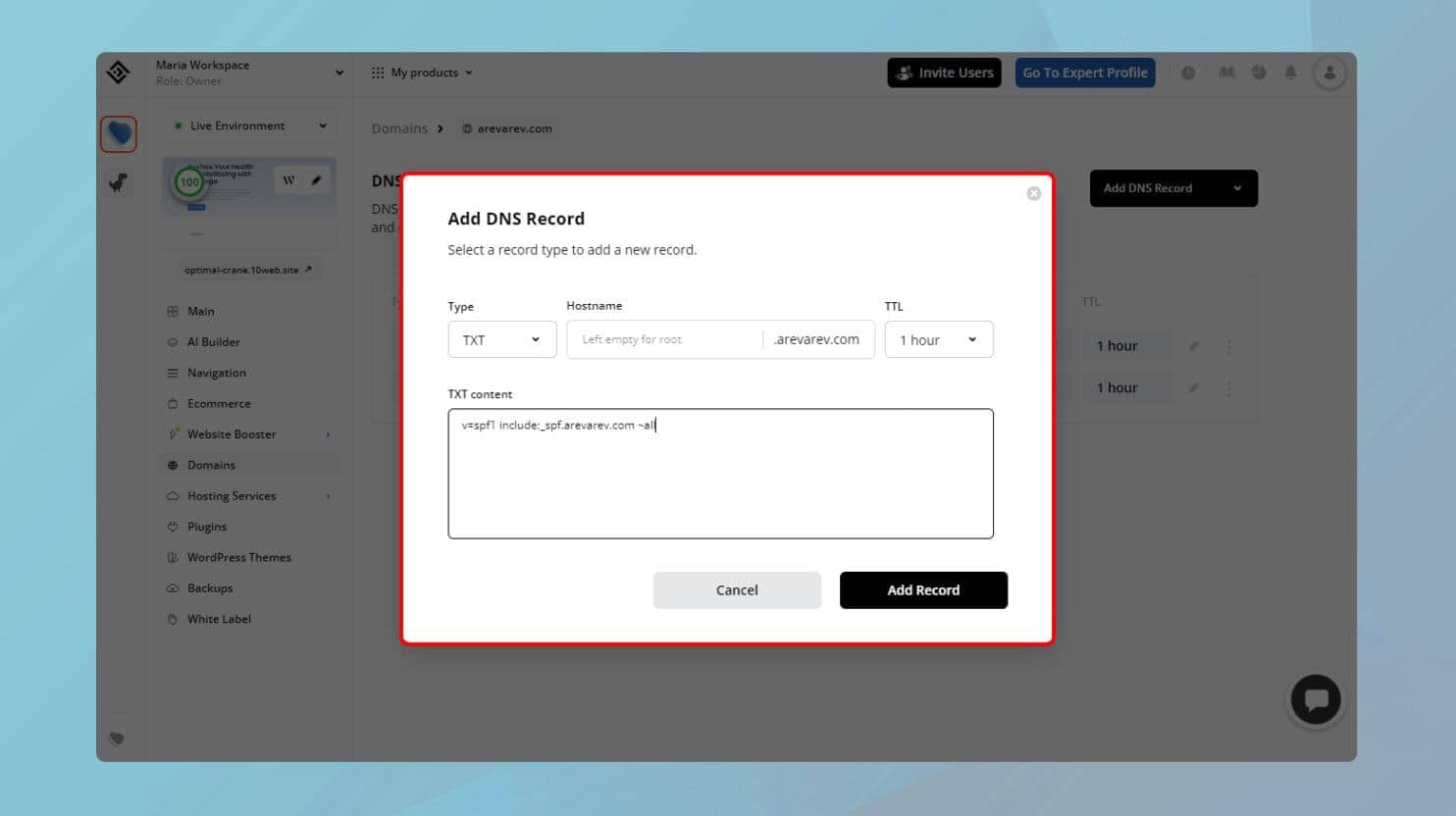This screenshot has width=1456, height=816.
Task: Open the TTL 1 hour dropdown
Action: pyautogui.click(x=939, y=339)
